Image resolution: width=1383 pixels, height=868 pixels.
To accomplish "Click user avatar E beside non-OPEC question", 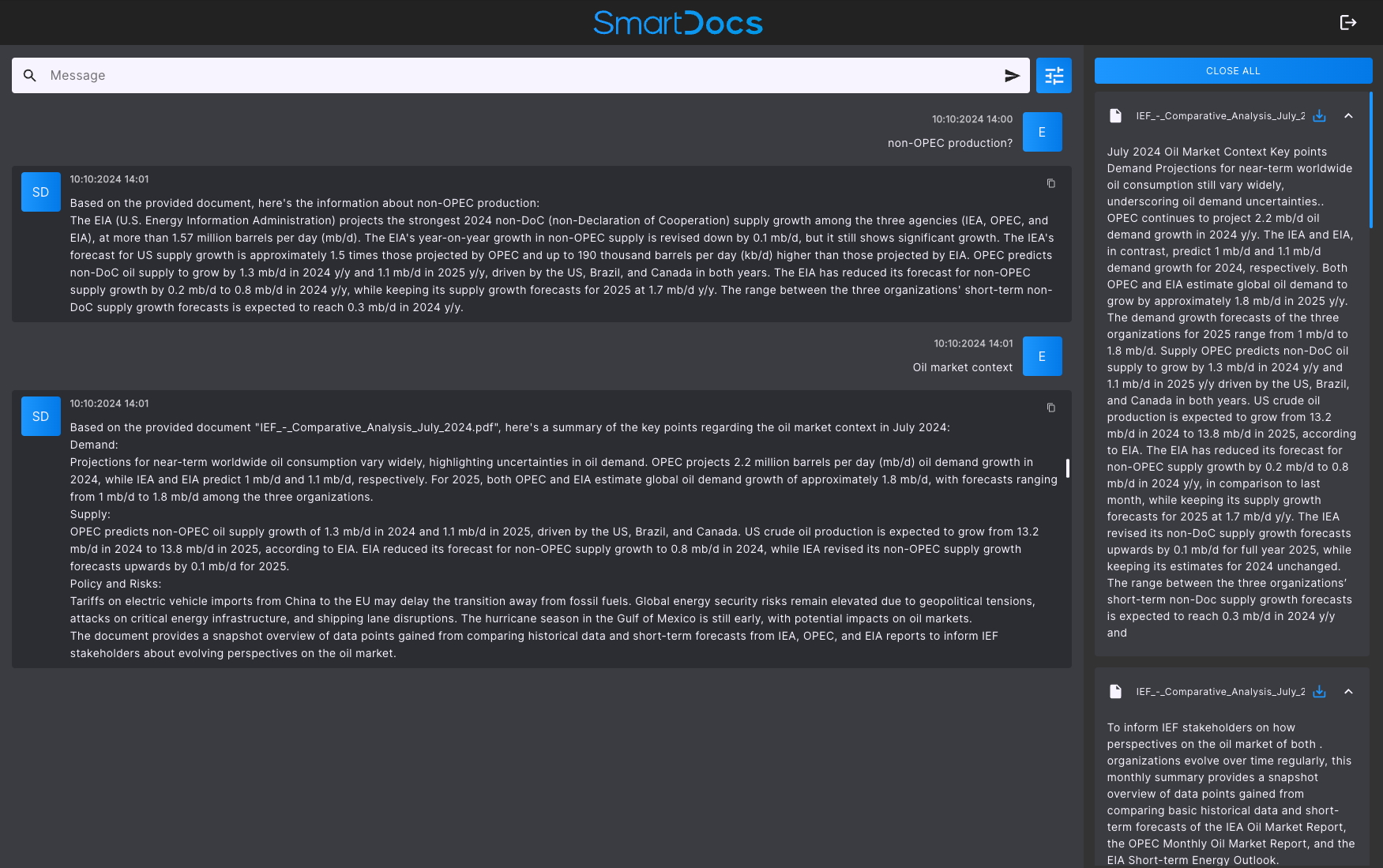I will click(x=1042, y=132).
